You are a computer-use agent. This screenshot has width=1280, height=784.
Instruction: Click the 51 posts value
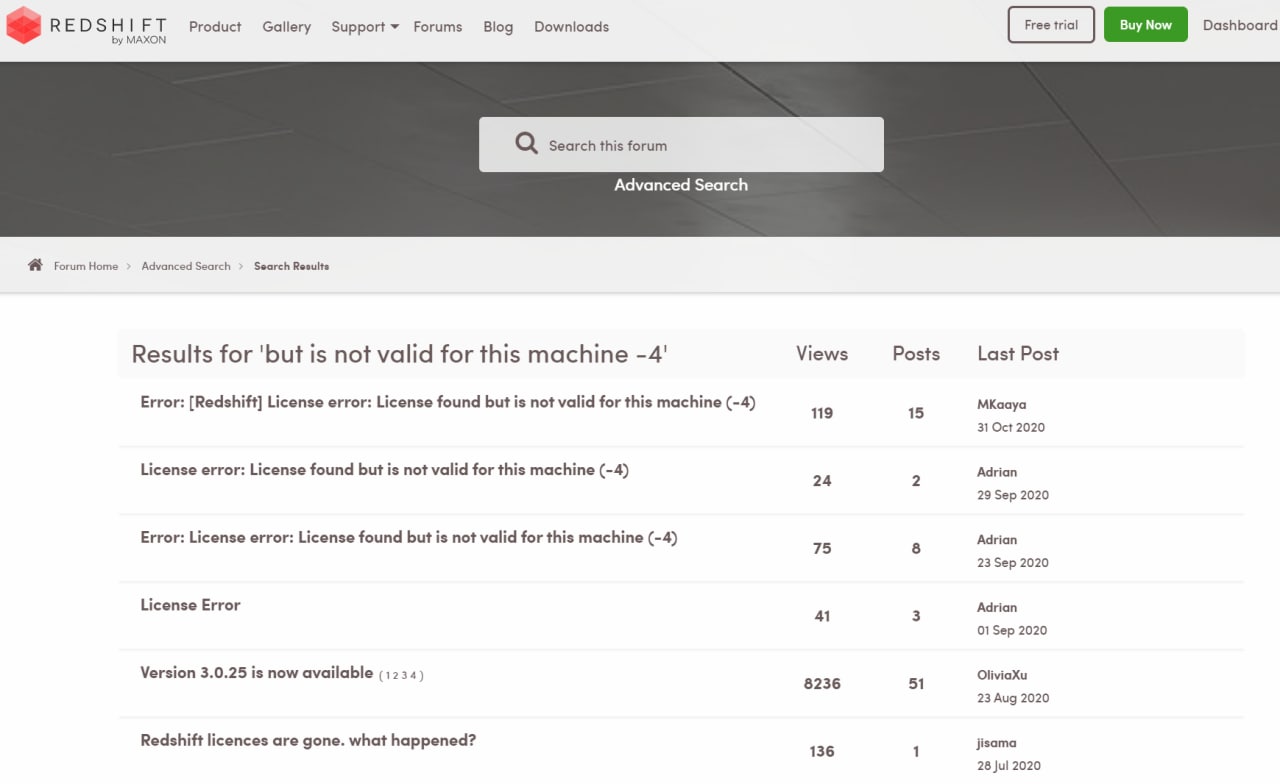(x=916, y=684)
